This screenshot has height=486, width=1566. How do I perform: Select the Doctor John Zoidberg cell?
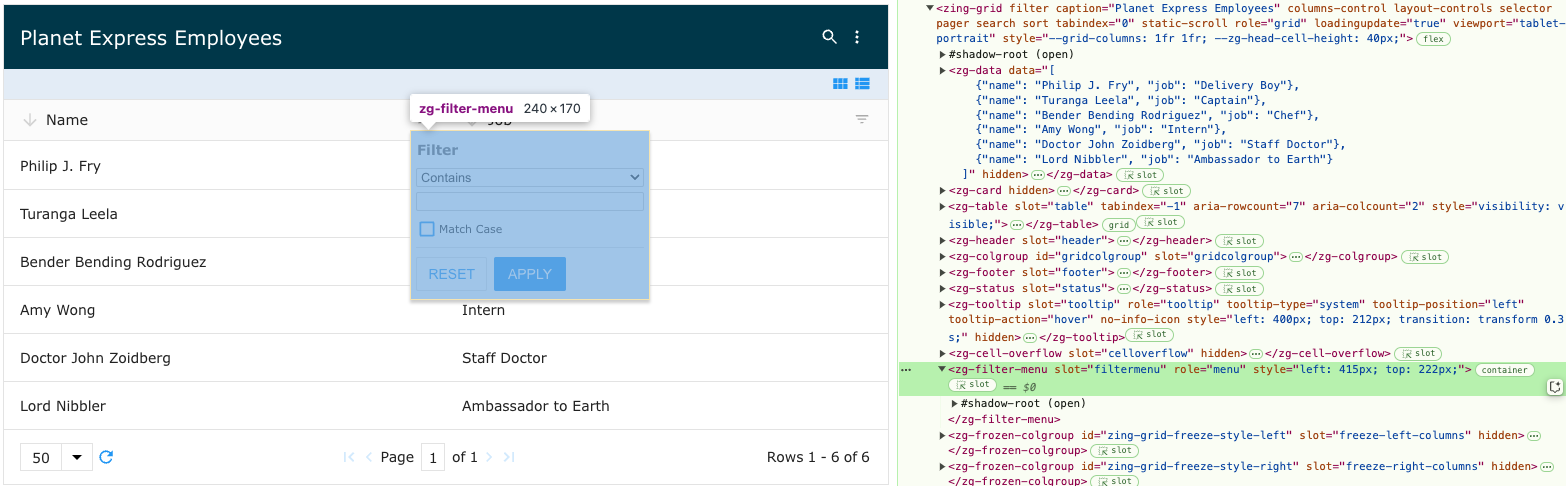click(x=225, y=358)
